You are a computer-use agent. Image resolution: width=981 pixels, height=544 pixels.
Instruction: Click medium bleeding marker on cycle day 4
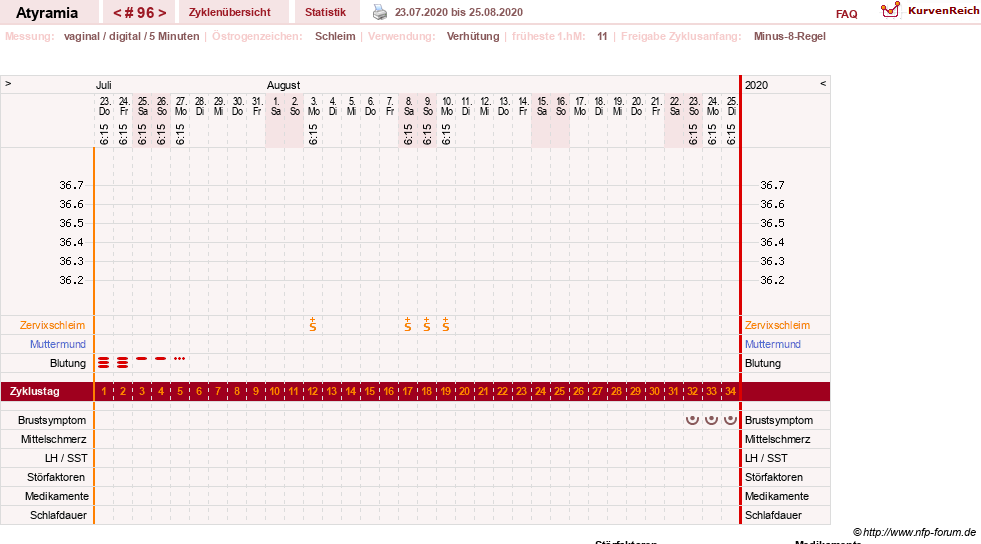[161, 358]
